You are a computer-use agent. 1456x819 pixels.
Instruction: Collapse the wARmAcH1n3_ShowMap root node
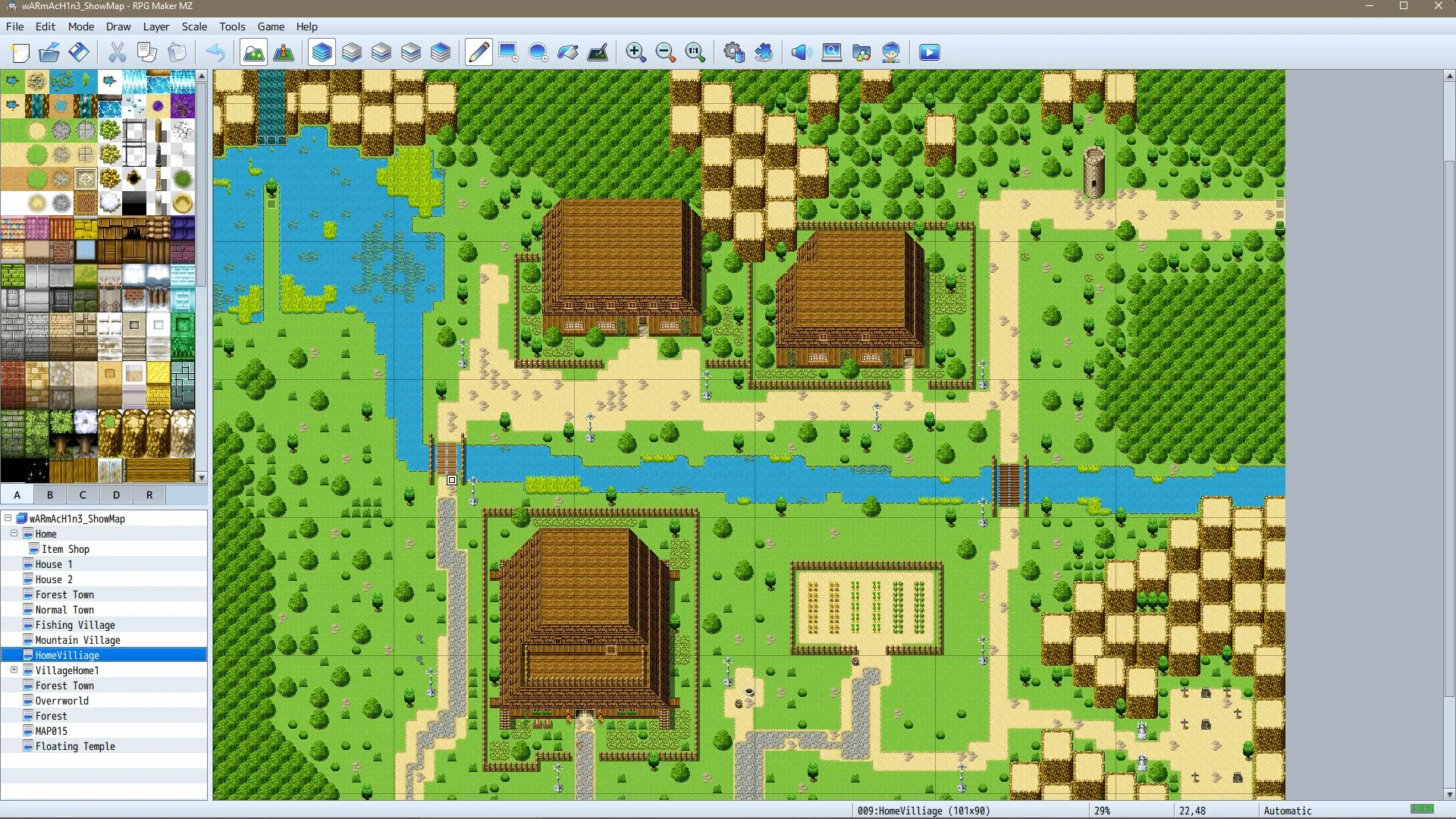click(8, 518)
